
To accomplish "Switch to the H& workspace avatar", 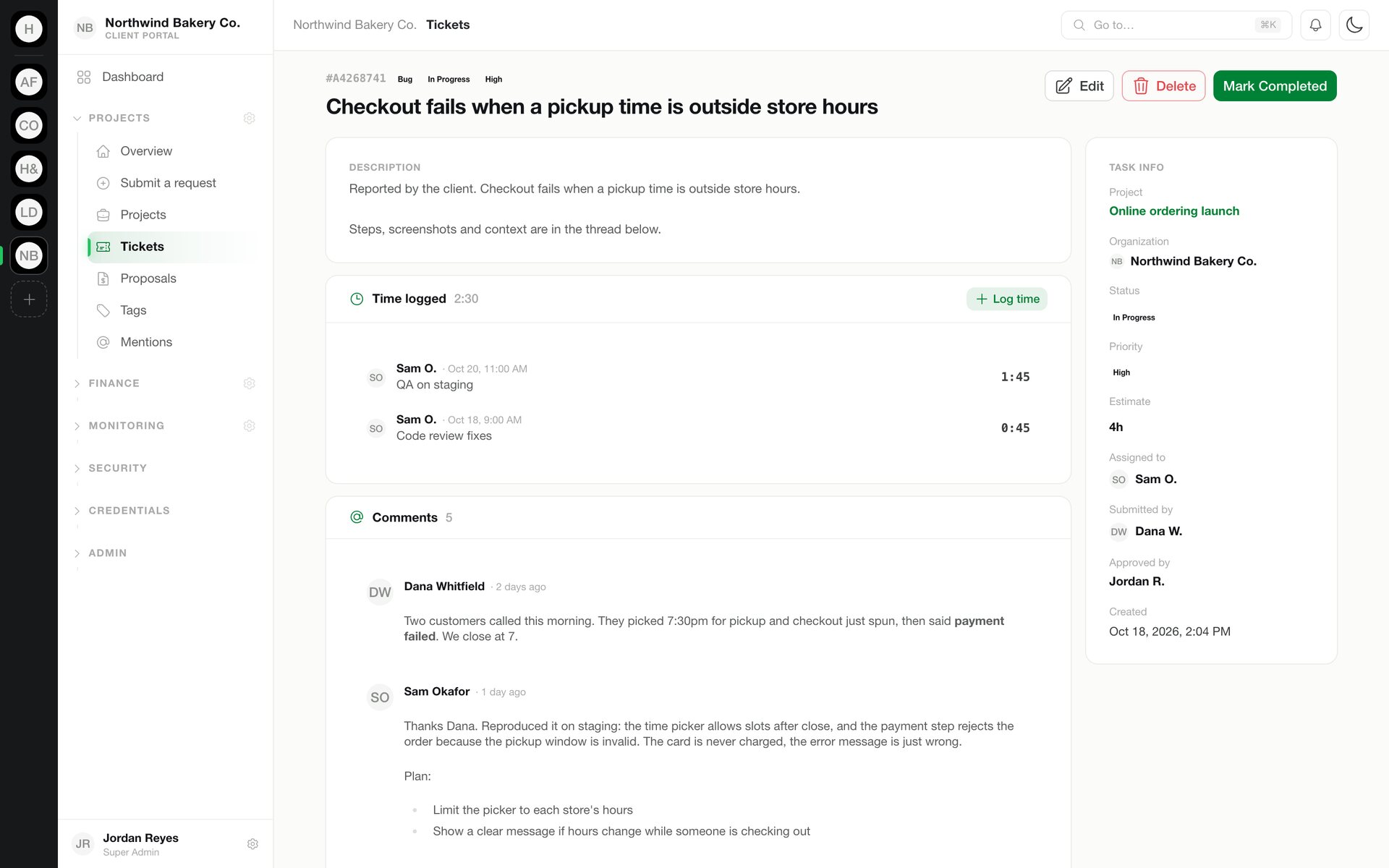I will pos(29,169).
